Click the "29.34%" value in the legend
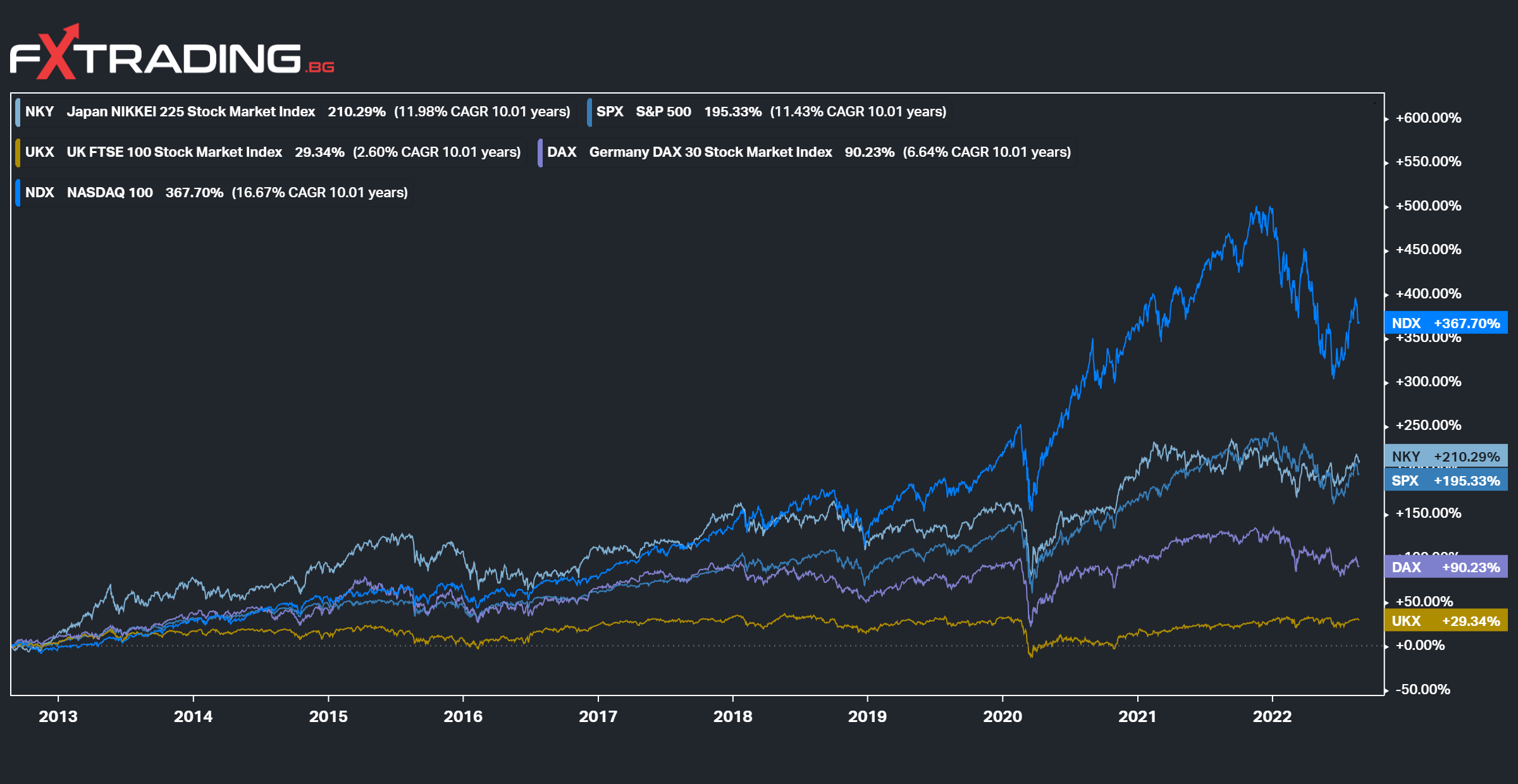Screen dimensions: 1518x784 pyautogui.click(x=320, y=152)
